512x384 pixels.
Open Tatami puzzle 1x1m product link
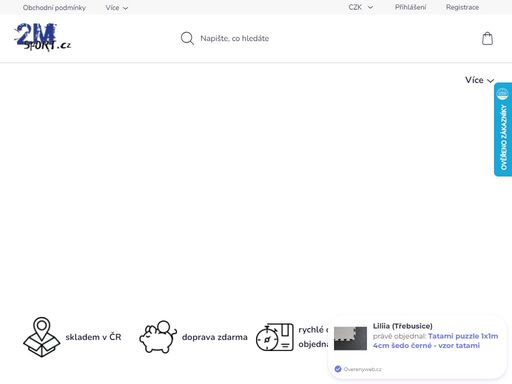tap(436, 341)
